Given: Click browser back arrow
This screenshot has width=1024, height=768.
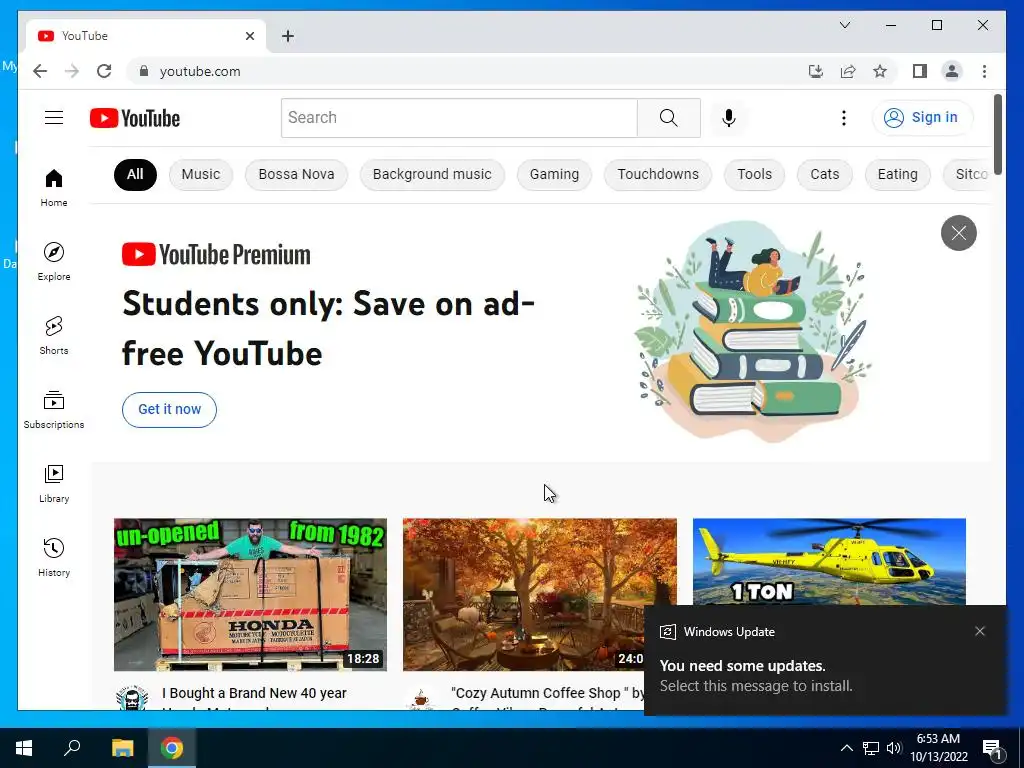Looking at the screenshot, I should pos(40,71).
